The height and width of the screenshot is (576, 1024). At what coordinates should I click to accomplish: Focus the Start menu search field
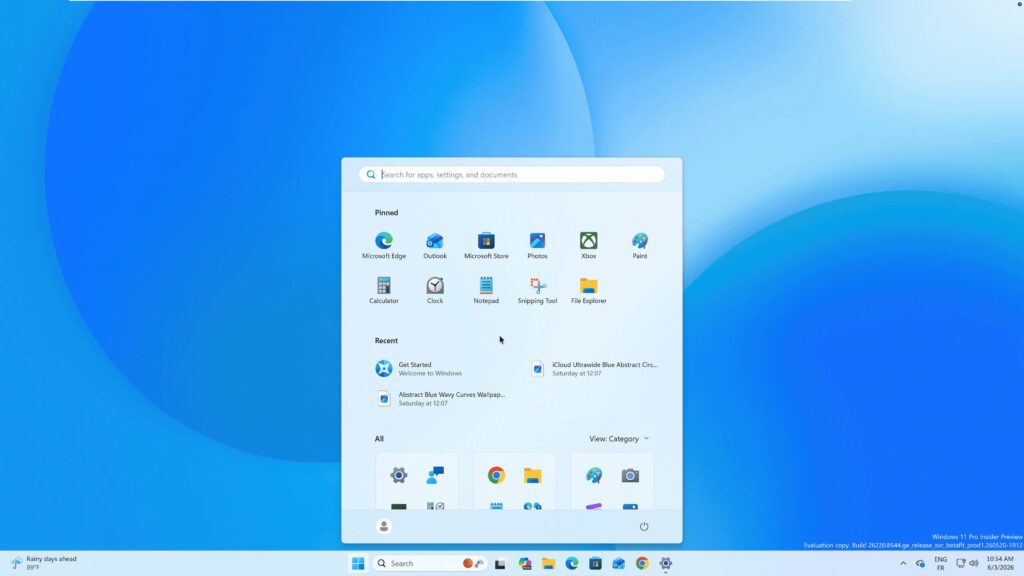pos(512,174)
